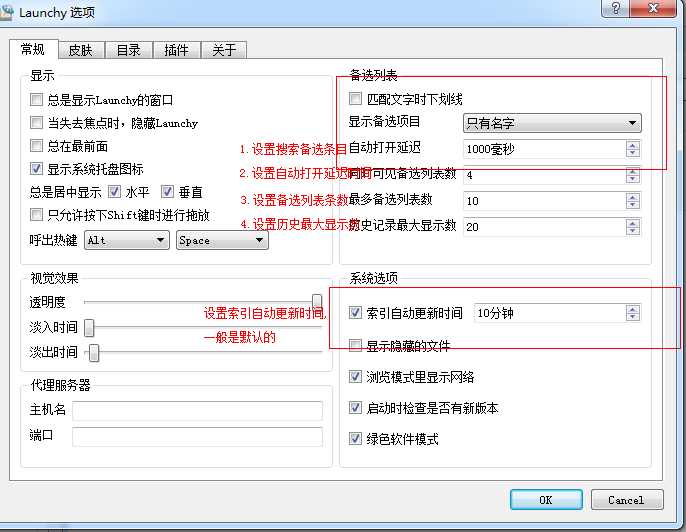
Task: Toggle 浏览模式里显示网络 checkbox
Action: pyautogui.click(x=355, y=376)
